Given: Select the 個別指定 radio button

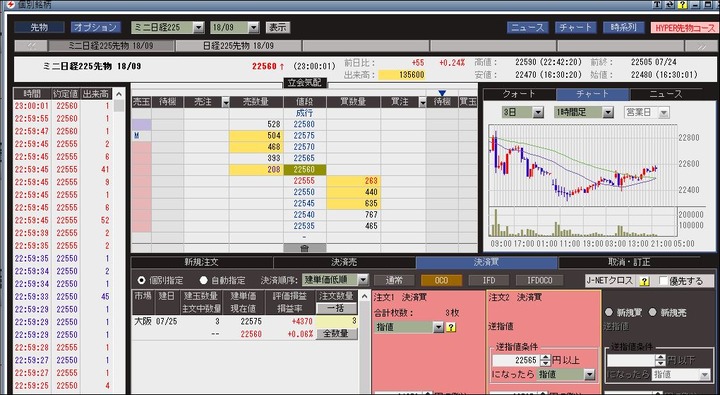Looking at the screenshot, I should (x=141, y=280).
